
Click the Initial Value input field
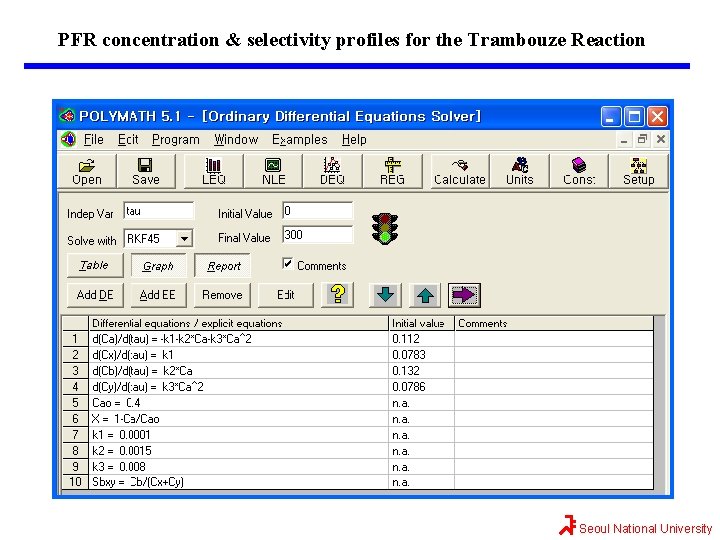click(317, 211)
